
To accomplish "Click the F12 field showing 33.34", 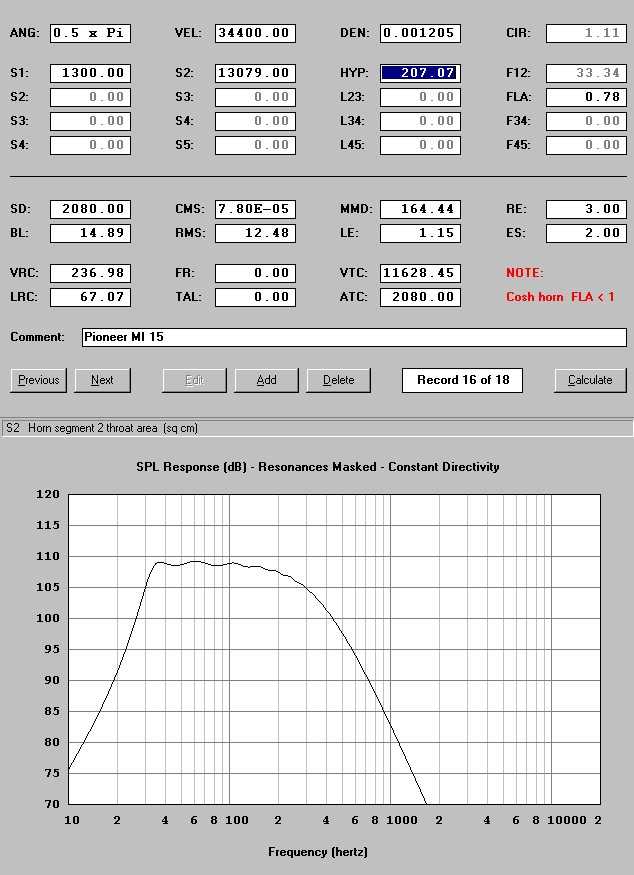I will (x=586, y=73).
